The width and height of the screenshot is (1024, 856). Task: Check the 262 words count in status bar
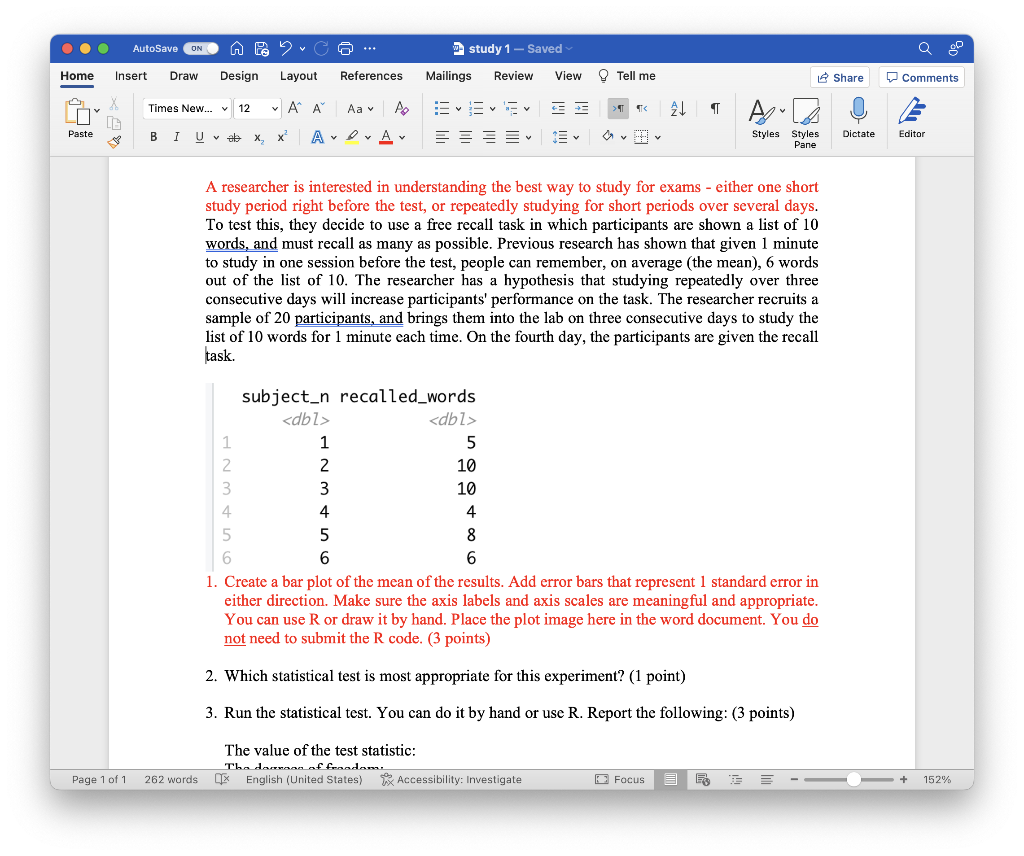click(170, 779)
